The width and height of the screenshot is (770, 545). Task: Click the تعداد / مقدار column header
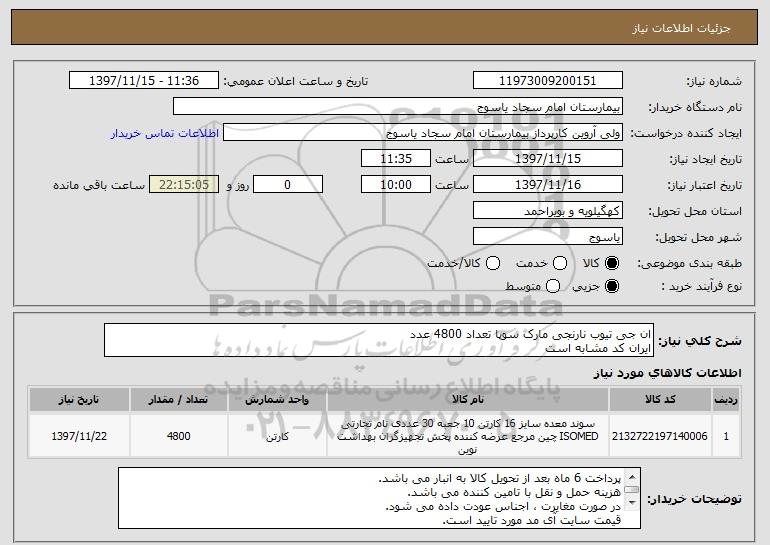pos(178,399)
